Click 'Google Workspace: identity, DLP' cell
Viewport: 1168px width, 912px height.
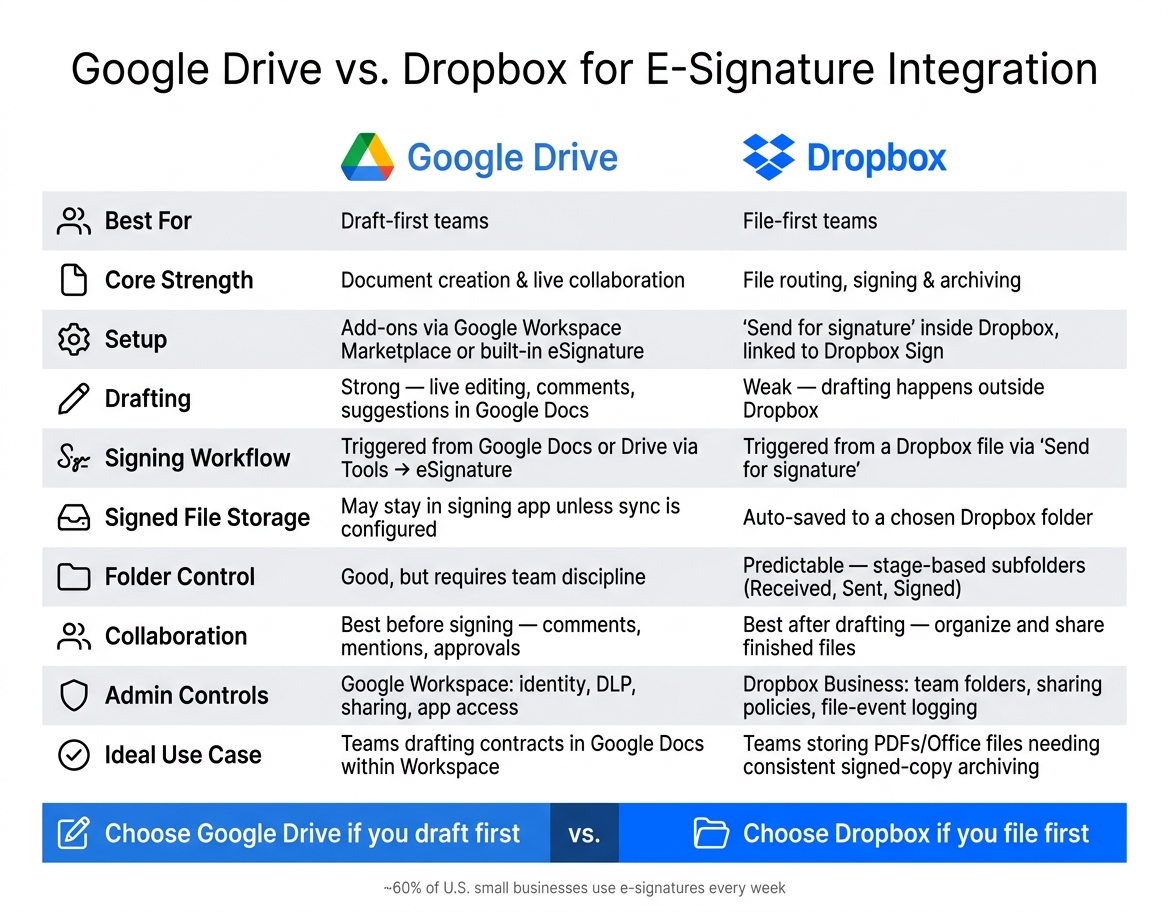pyautogui.click(x=489, y=695)
